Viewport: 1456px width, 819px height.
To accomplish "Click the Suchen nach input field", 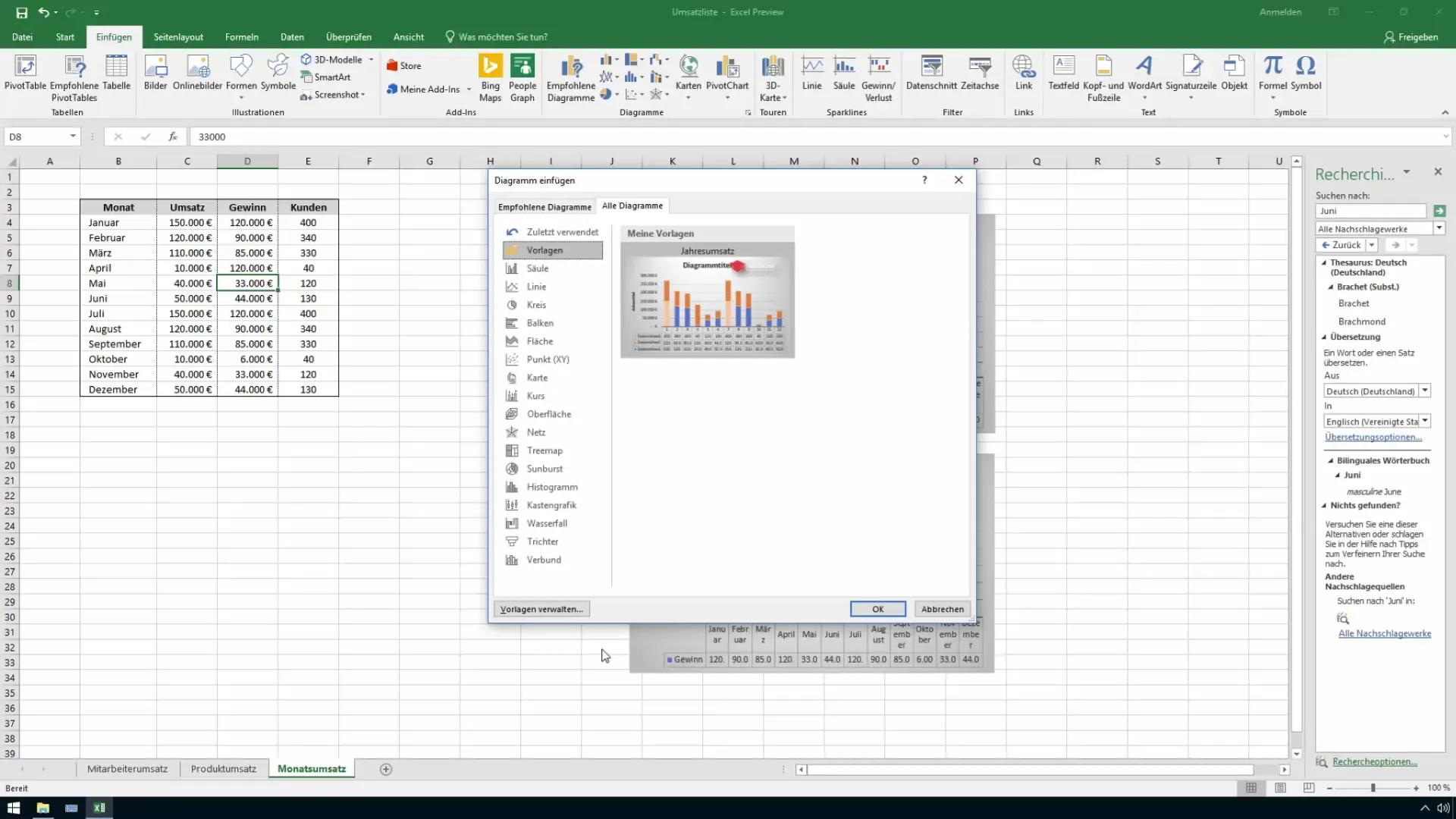I will pyautogui.click(x=1370, y=211).
